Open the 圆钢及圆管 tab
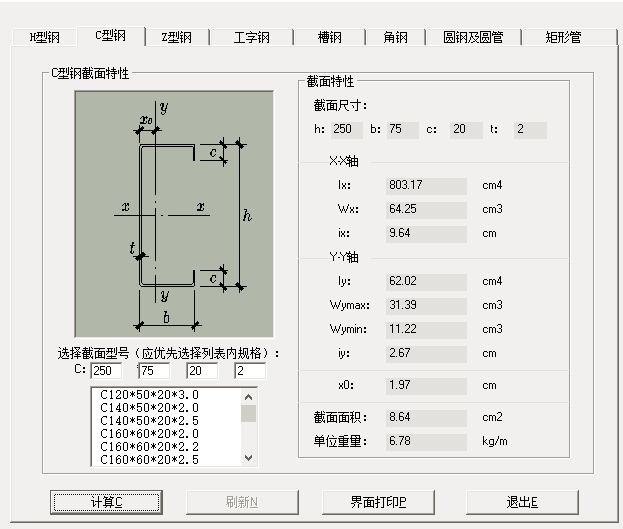The width and height of the screenshot is (623, 529). [473, 37]
